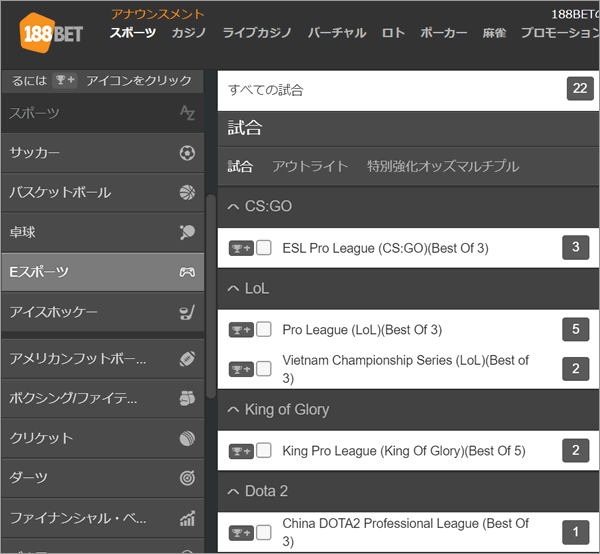Click the boxing gloves icon

point(187,398)
